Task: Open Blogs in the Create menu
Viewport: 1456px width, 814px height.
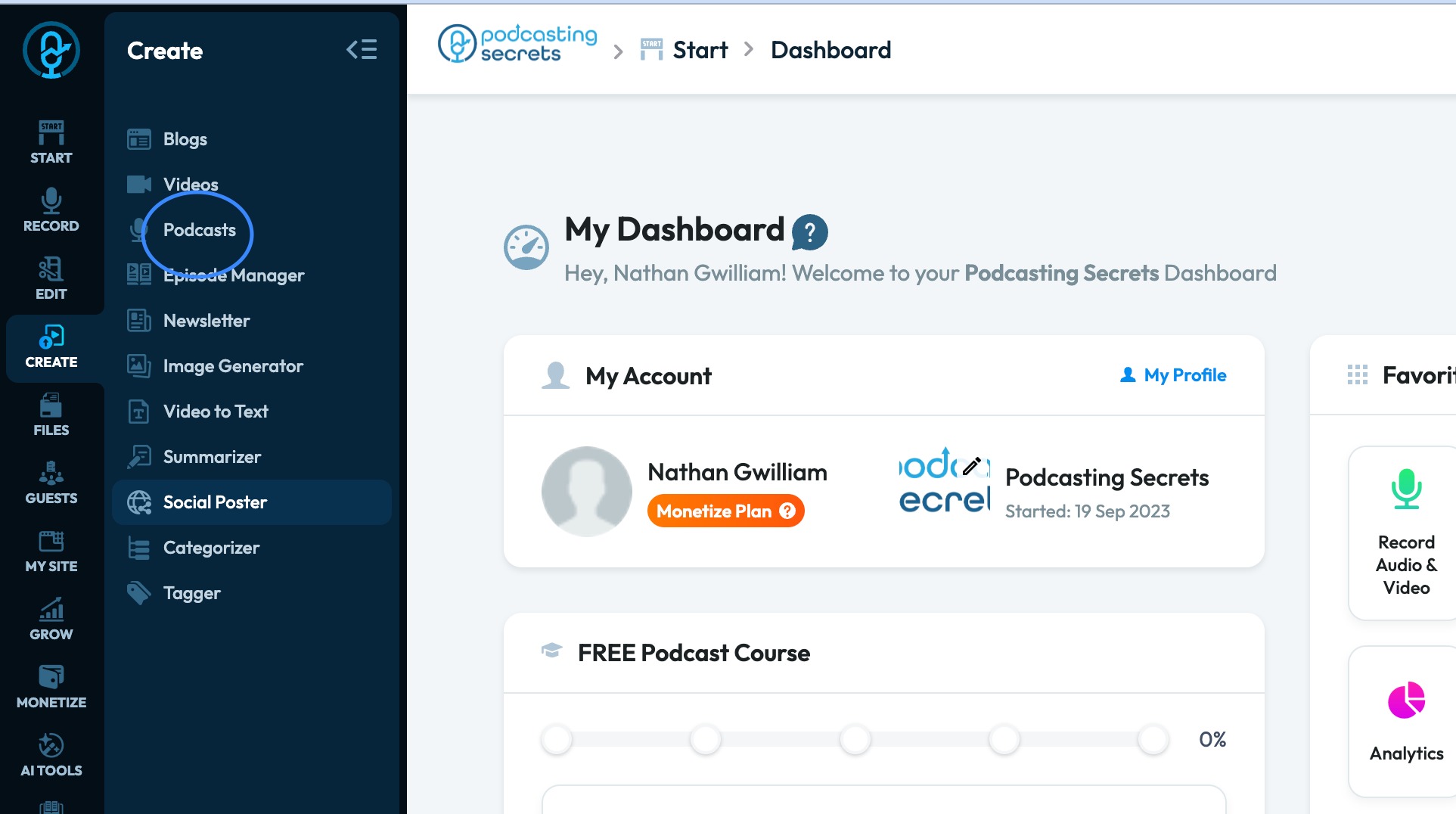Action: click(x=251, y=139)
